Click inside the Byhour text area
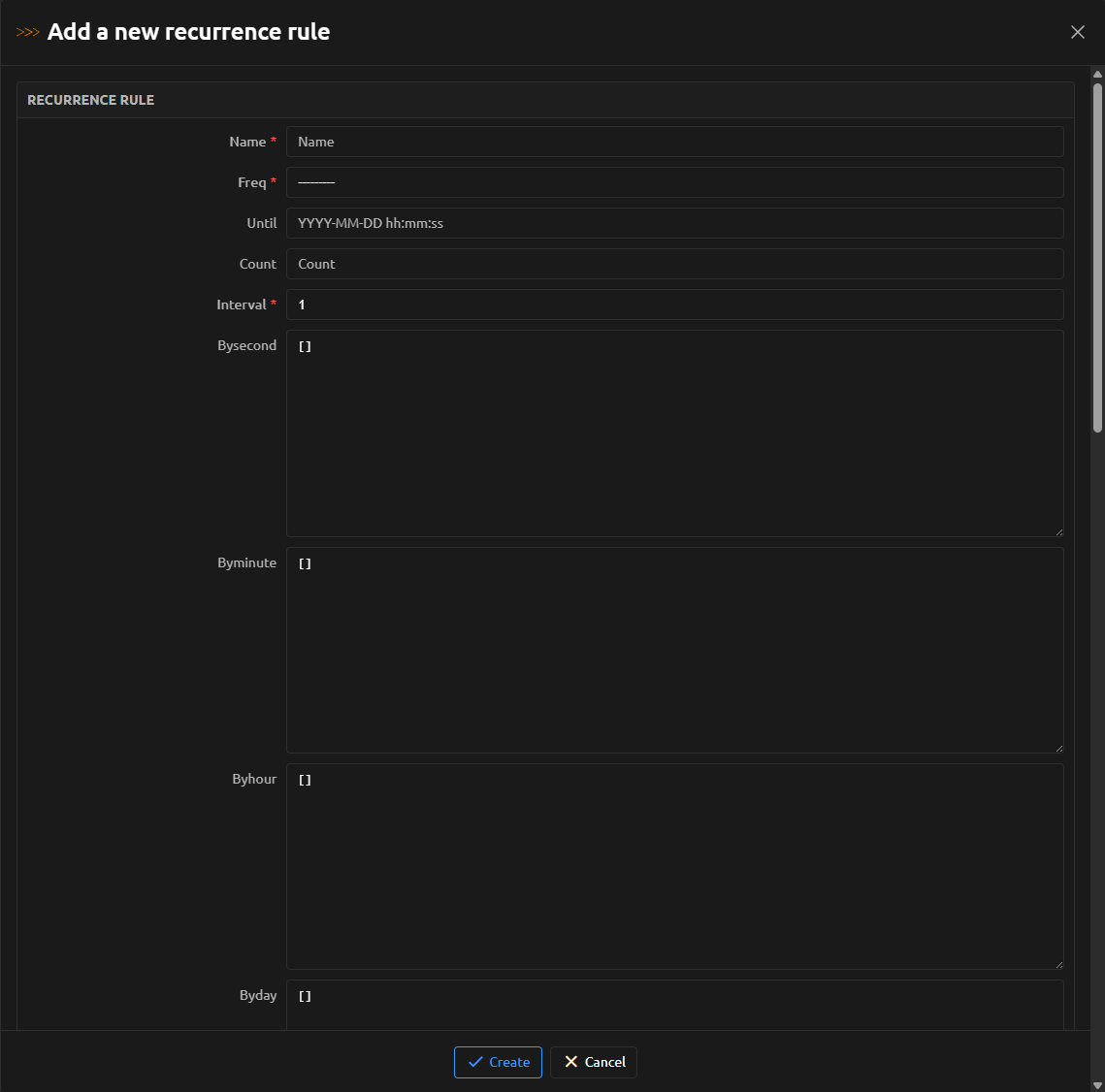 click(x=674, y=867)
